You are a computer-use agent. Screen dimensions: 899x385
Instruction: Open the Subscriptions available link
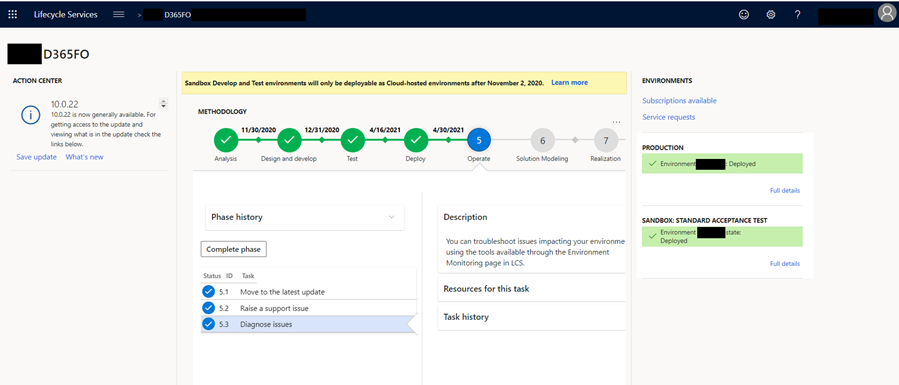[x=679, y=100]
